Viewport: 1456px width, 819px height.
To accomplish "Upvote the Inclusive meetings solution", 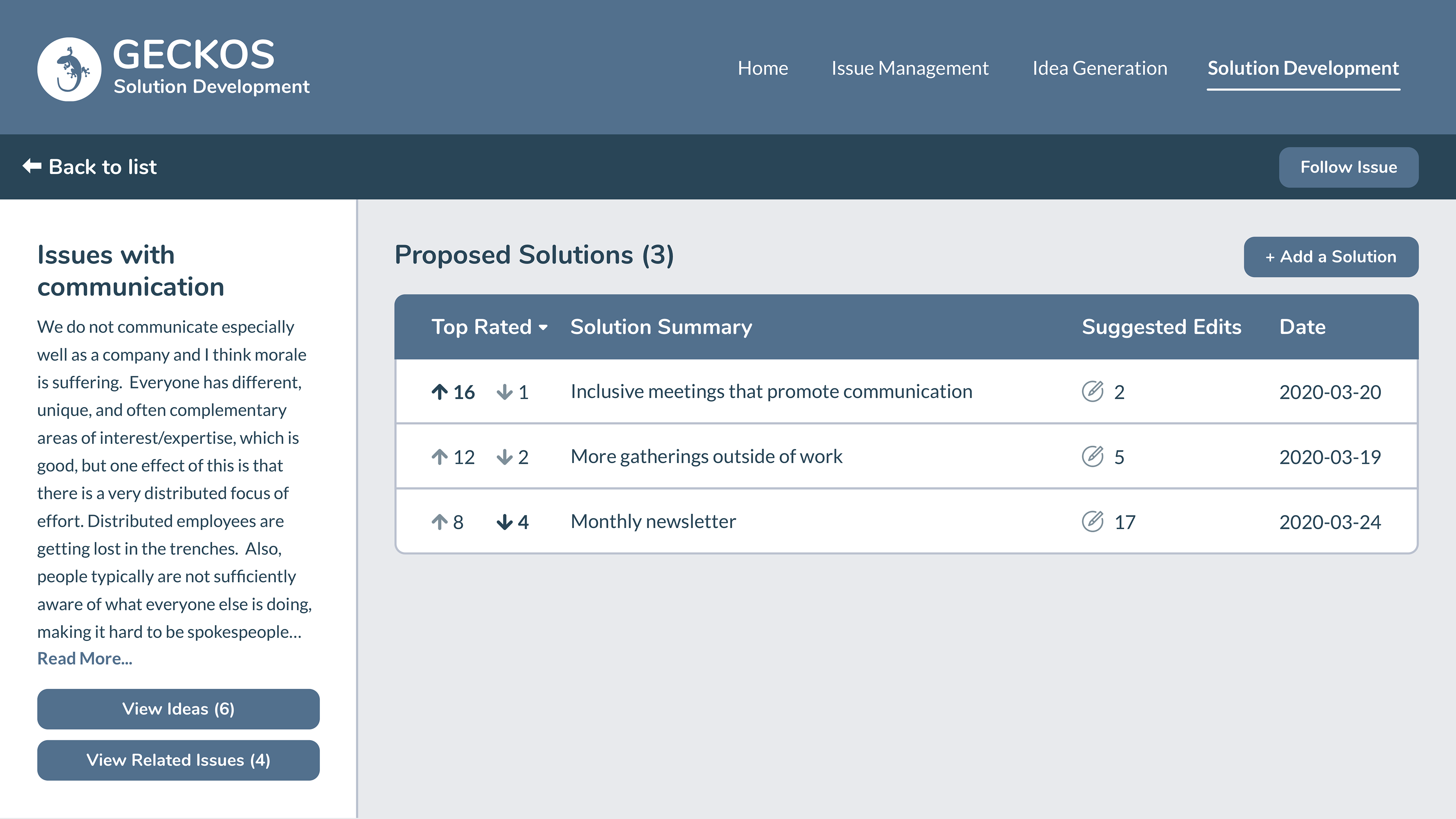I will pyautogui.click(x=440, y=392).
